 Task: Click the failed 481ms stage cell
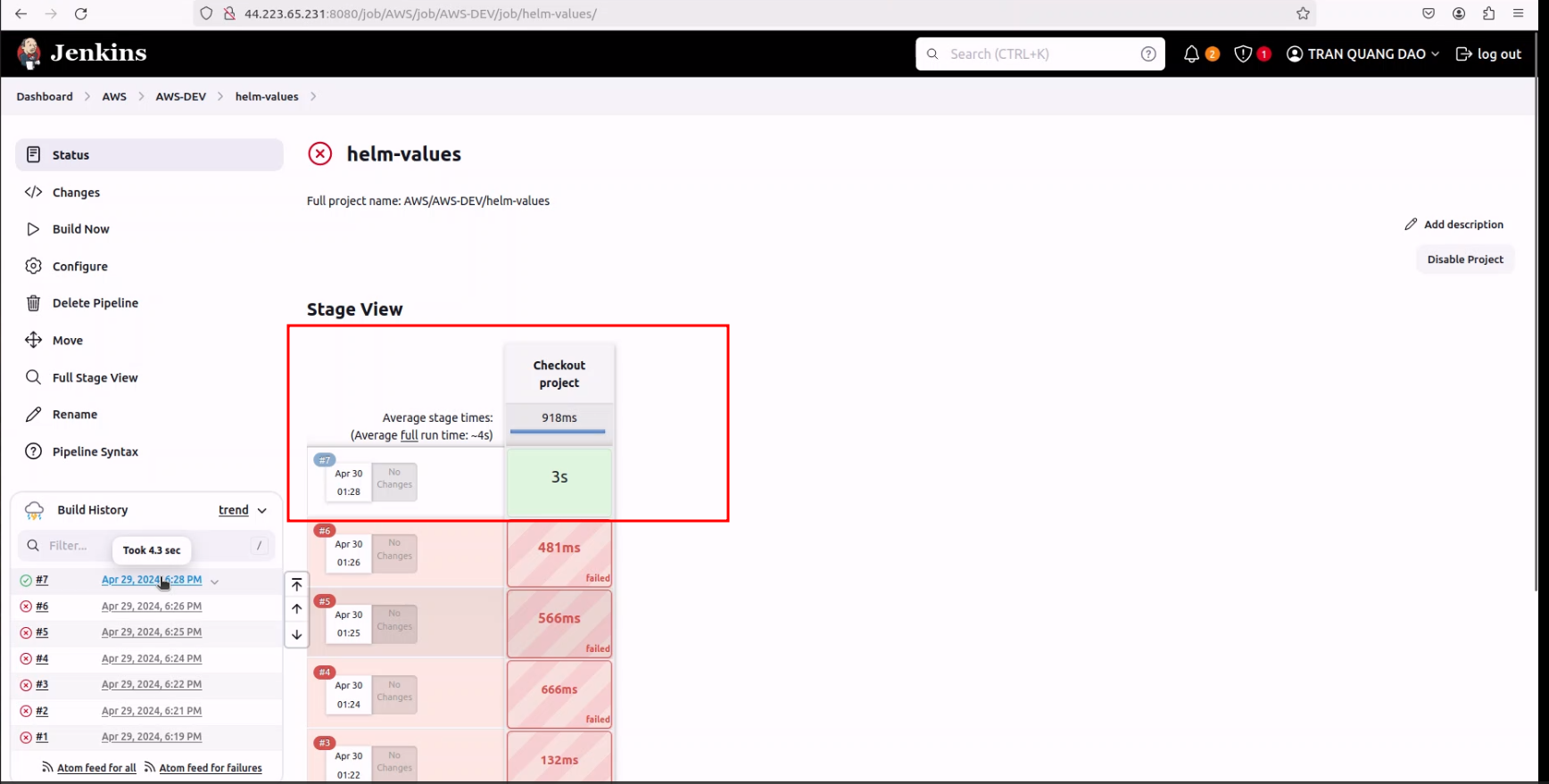(559, 553)
